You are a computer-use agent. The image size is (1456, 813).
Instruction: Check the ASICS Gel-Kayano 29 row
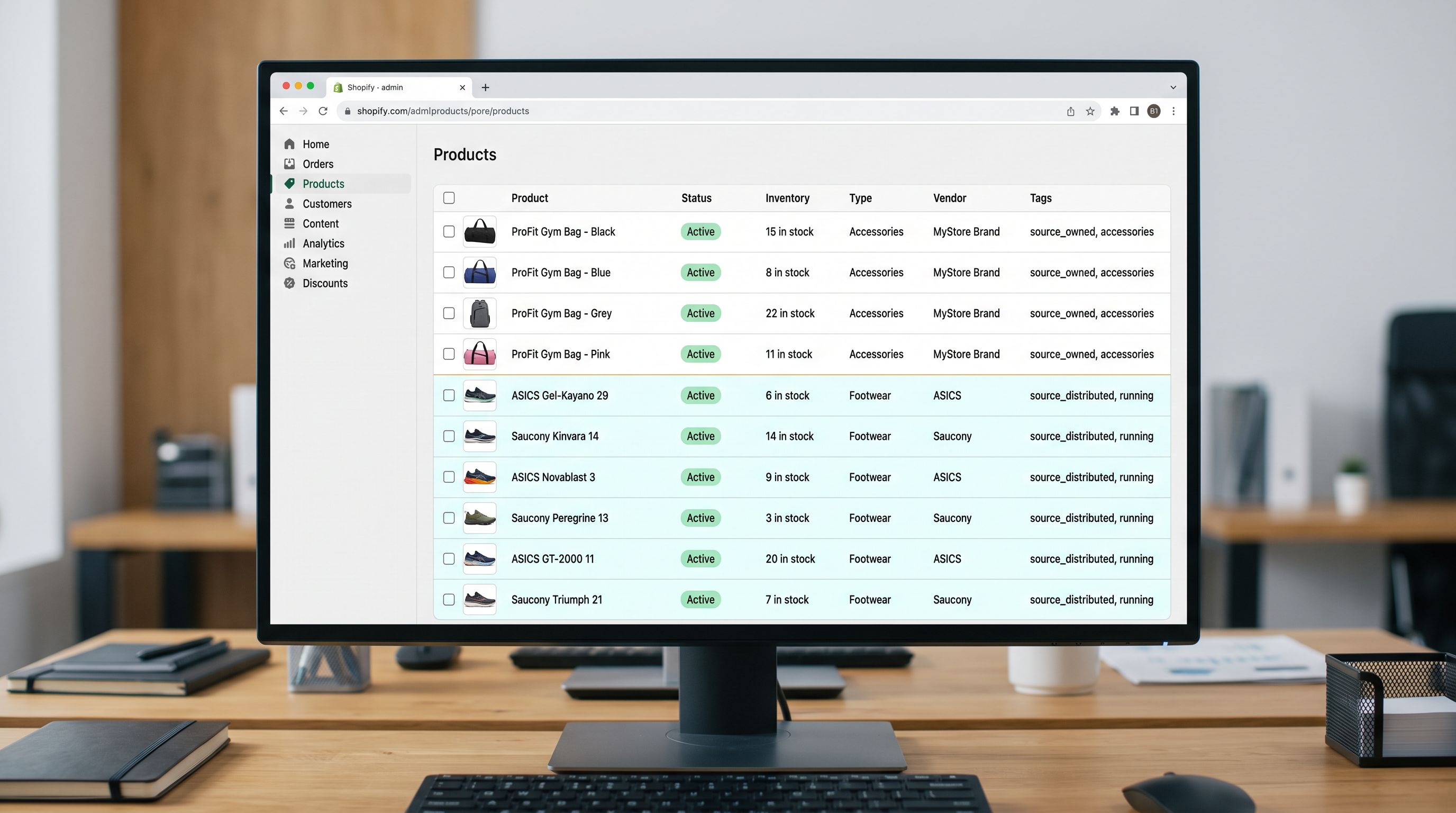point(449,396)
